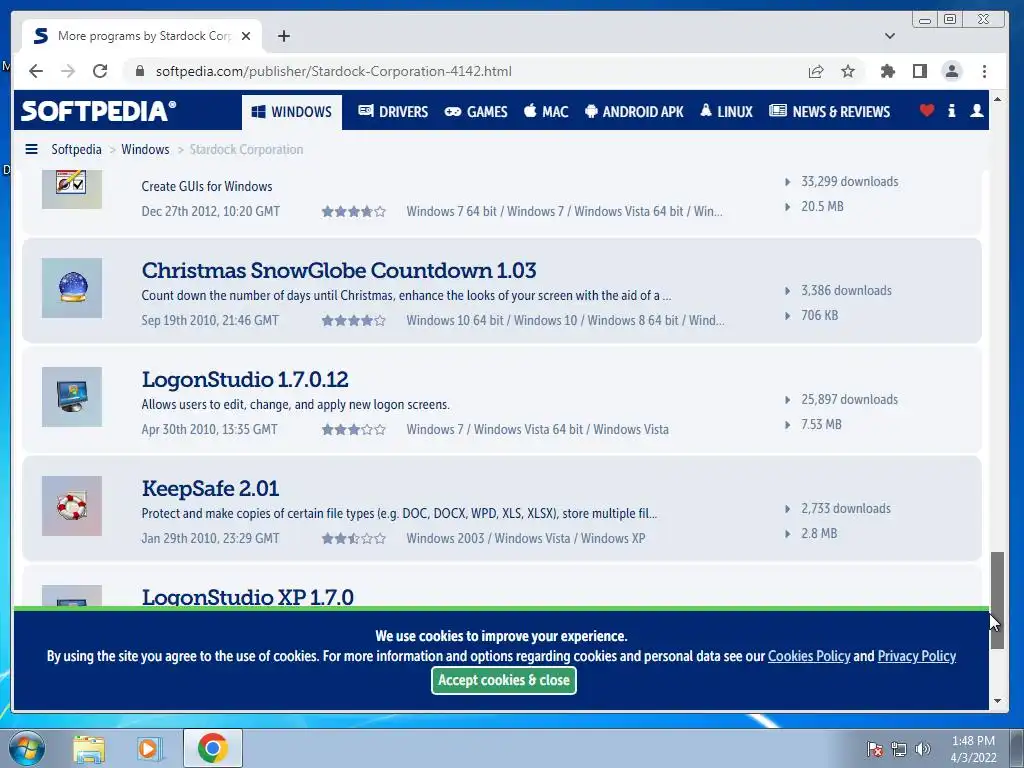The image size is (1024, 768).
Task: Accept cookies & close the banner
Action: pyautogui.click(x=504, y=680)
